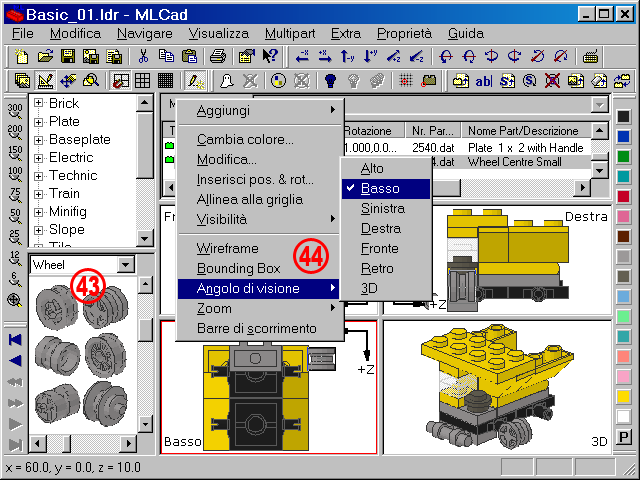Choose Cambia colore... from context menu
The image size is (640, 480).
(260, 140)
